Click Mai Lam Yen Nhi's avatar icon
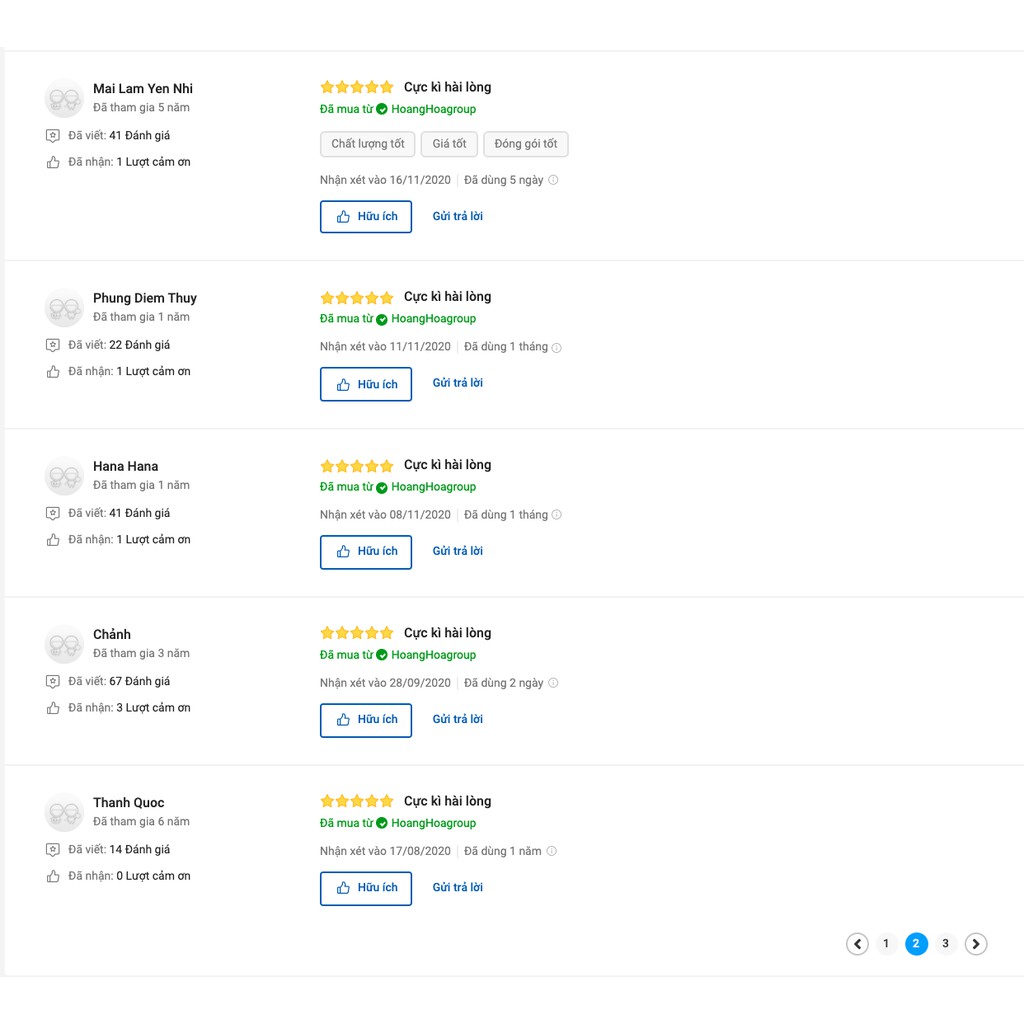The width and height of the screenshot is (1024, 1024). (64, 98)
